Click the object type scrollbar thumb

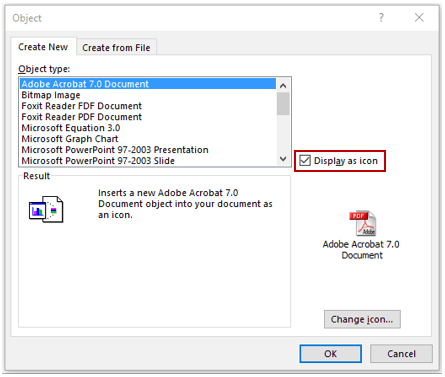tap(283, 104)
